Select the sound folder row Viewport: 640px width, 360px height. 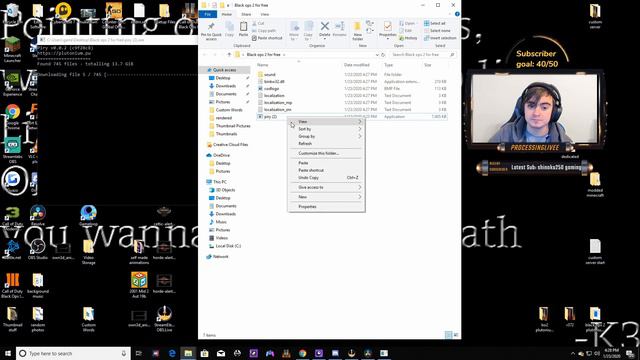[x=352, y=75]
